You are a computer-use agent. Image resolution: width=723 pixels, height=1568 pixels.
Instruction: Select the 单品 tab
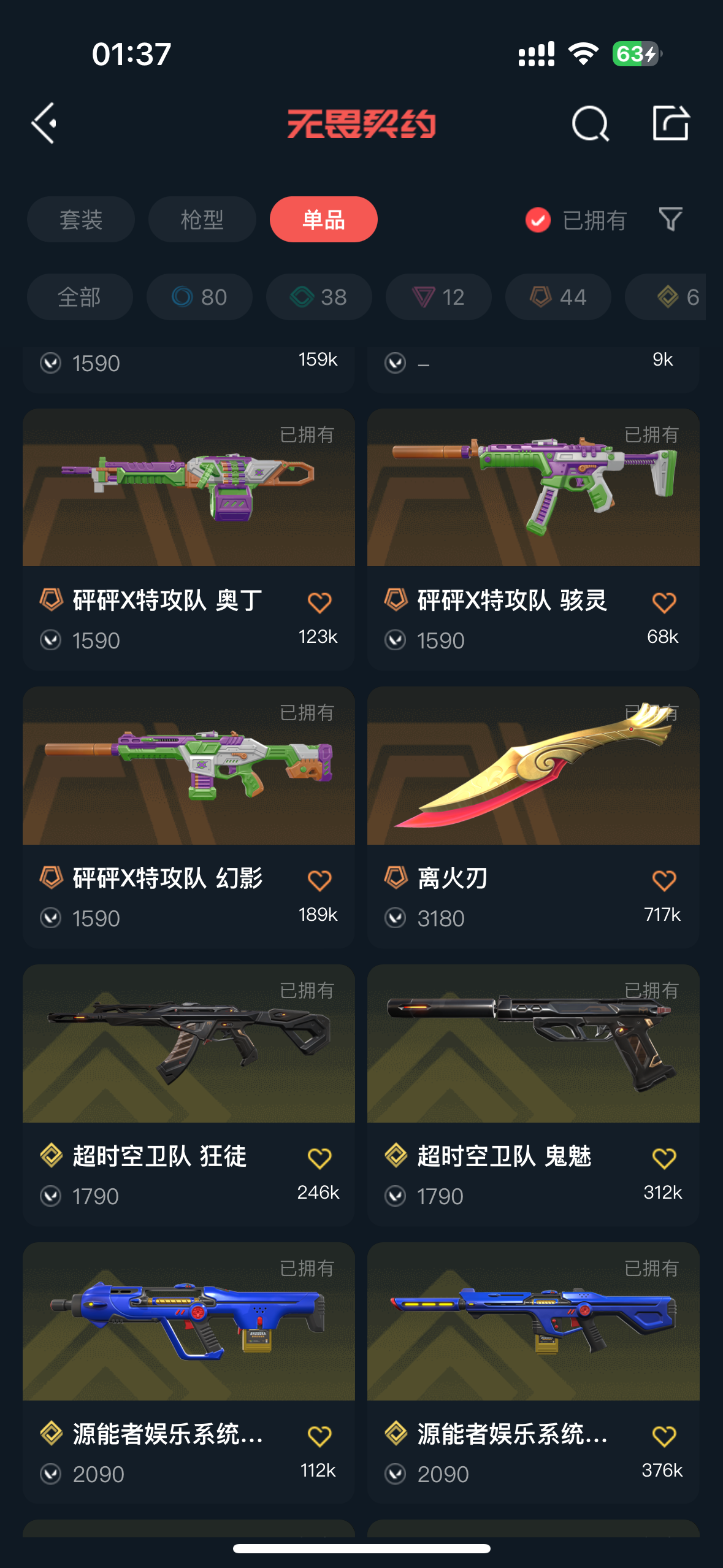(x=324, y=220)
